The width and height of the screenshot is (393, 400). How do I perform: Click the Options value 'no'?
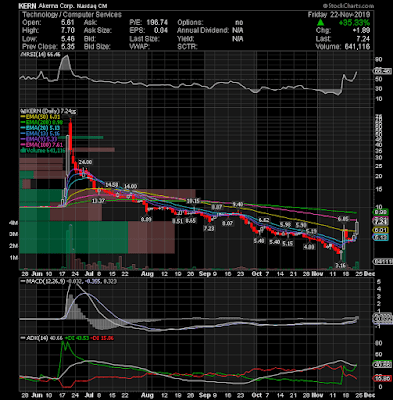tap(239, 23)
